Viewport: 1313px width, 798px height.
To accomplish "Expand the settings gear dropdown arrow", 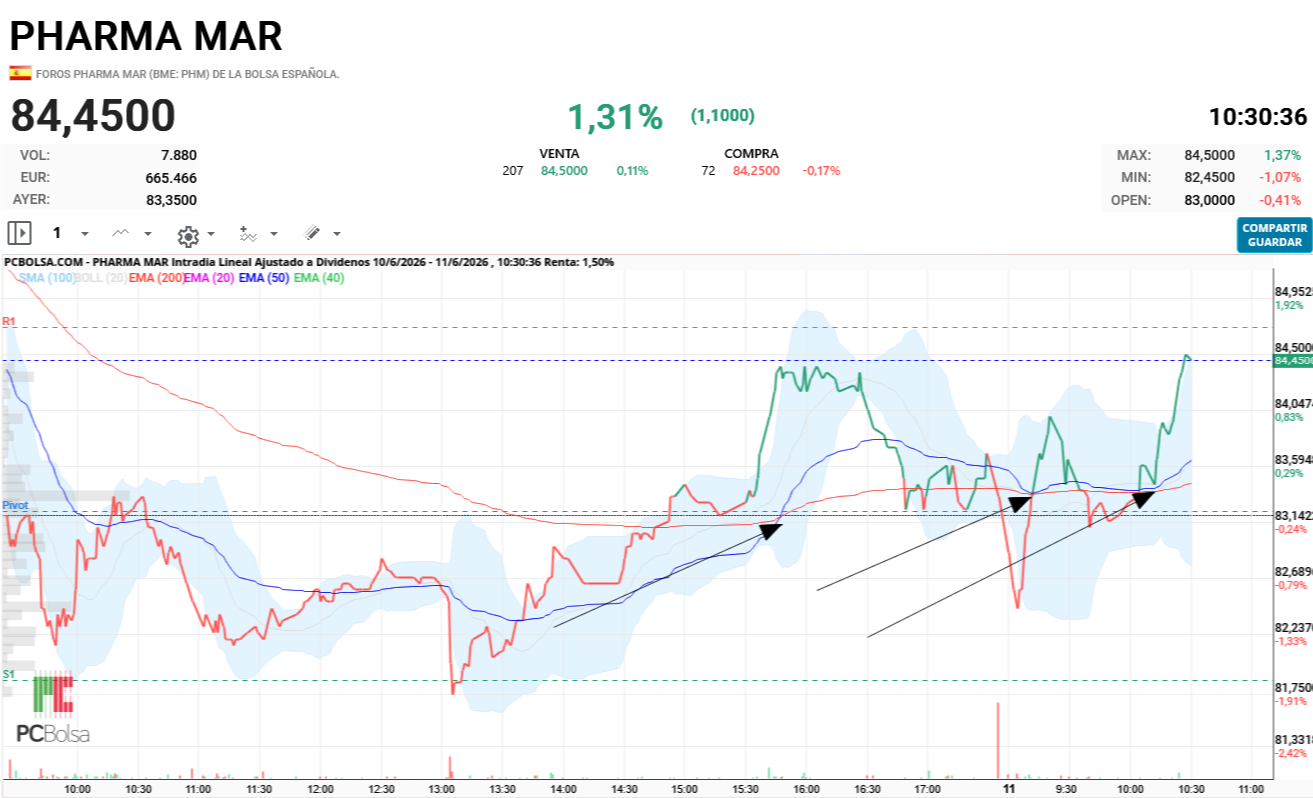I will point(210,234).
